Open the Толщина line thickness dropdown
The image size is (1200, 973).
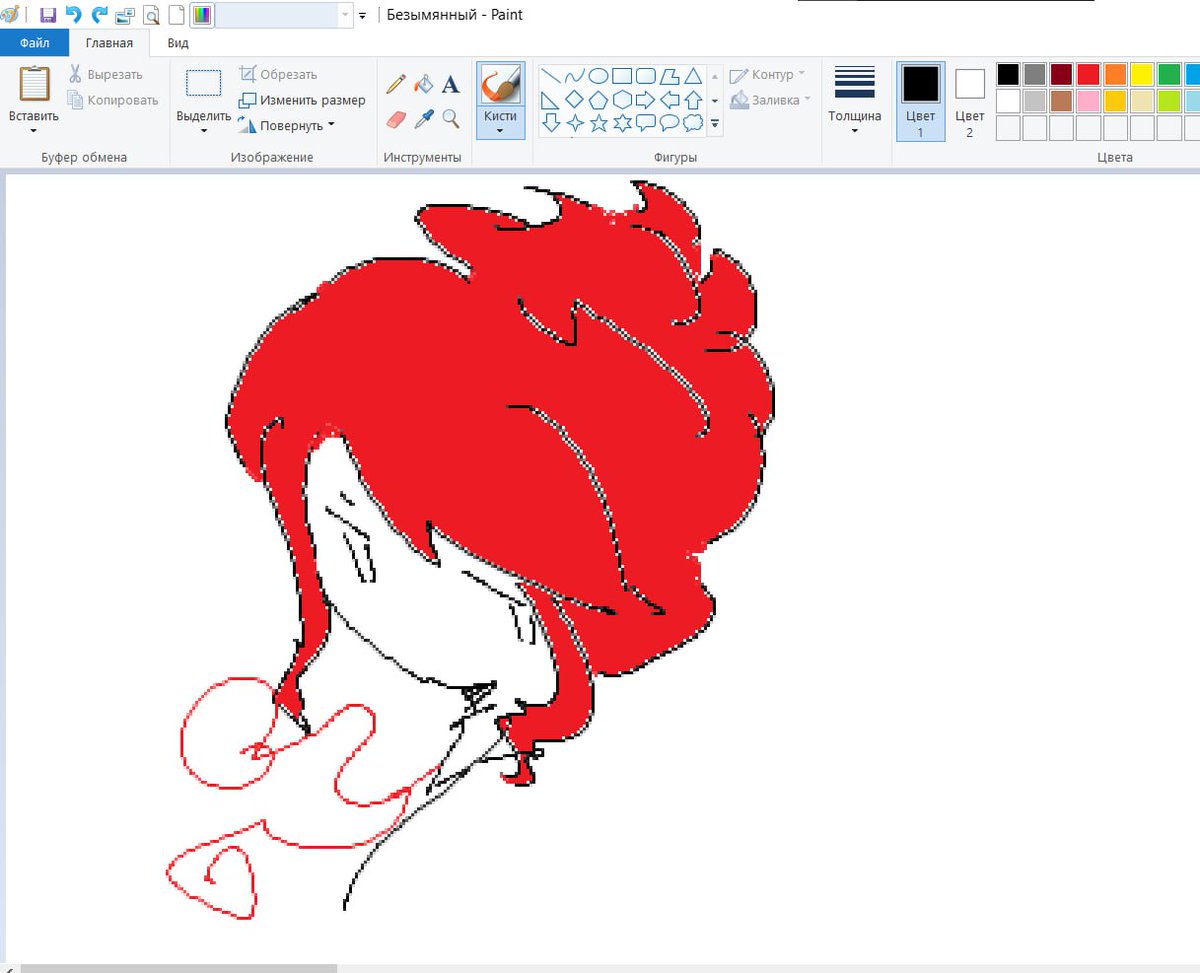point(855,100)
